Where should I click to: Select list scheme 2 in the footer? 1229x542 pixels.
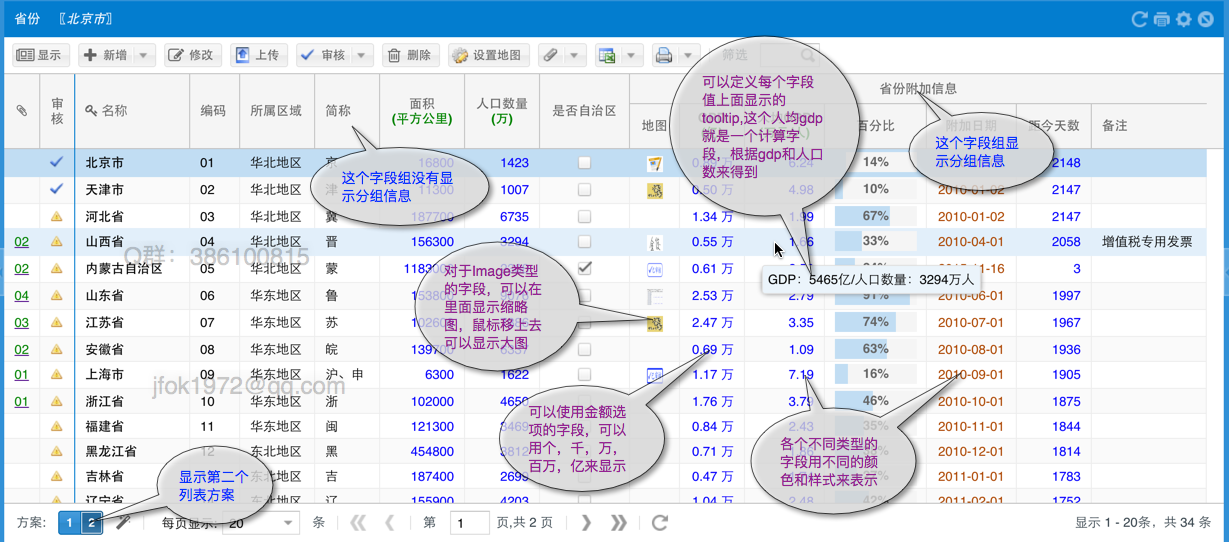pyautogui.click(x=91, y=522)
